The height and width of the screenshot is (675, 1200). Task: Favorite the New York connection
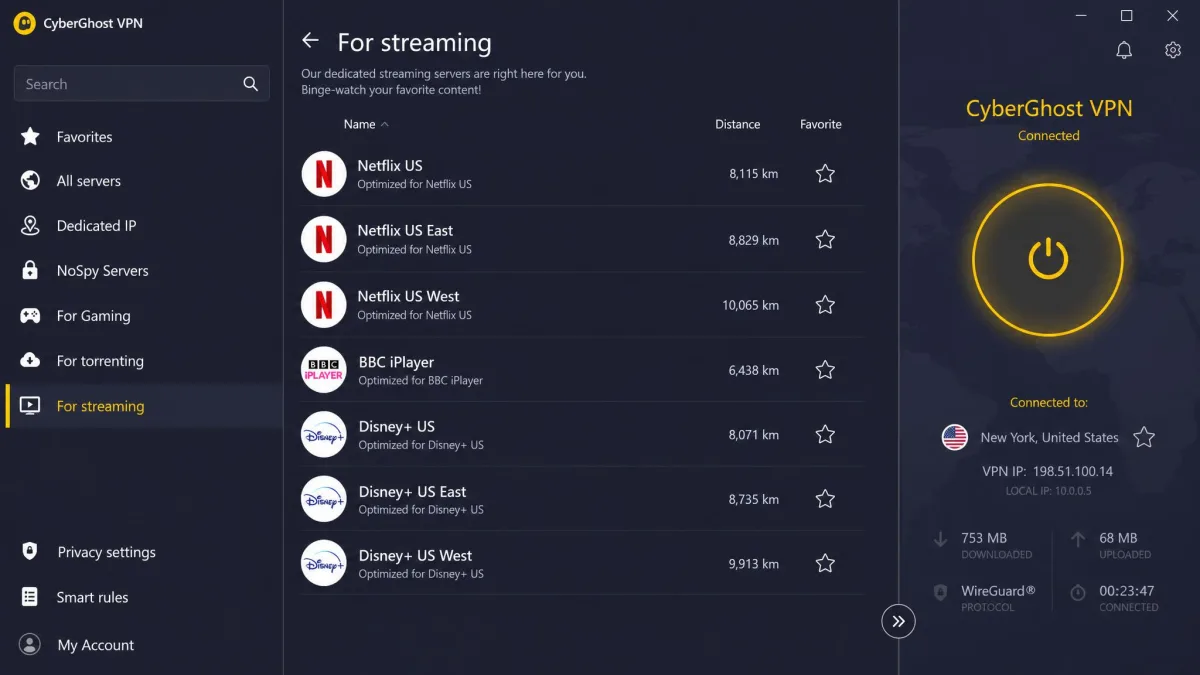[1144, 437]
